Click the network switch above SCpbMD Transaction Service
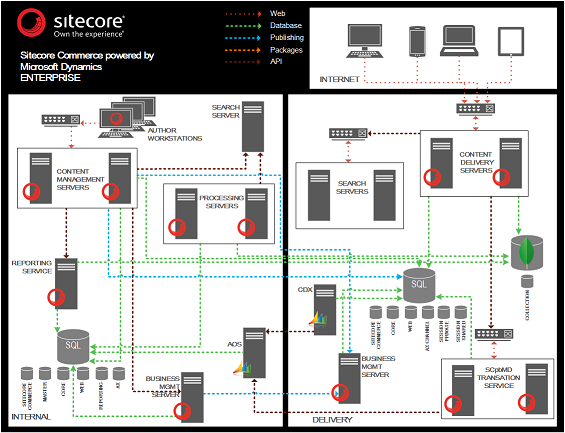The image size is (565, 433). click(x=494, y=334)
